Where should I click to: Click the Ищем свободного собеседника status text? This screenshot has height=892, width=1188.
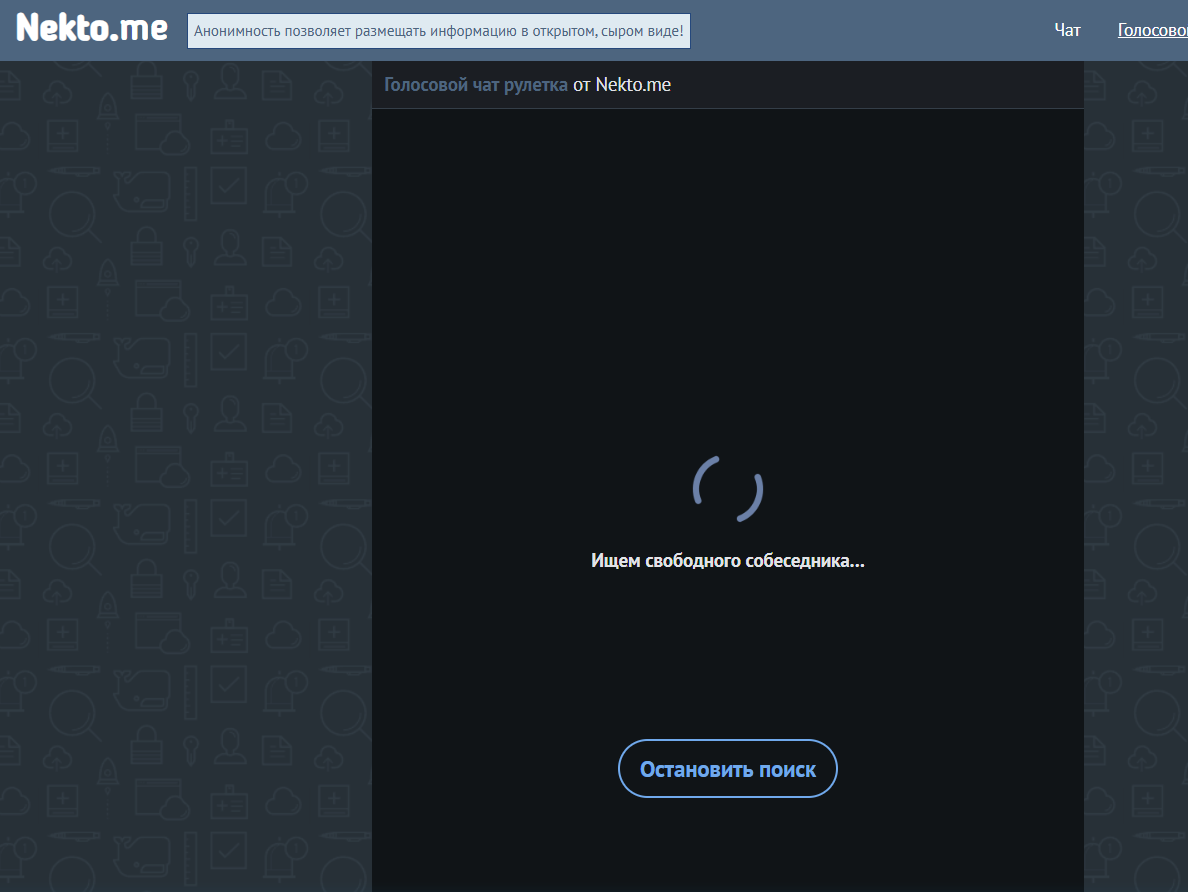click(727, 561)
